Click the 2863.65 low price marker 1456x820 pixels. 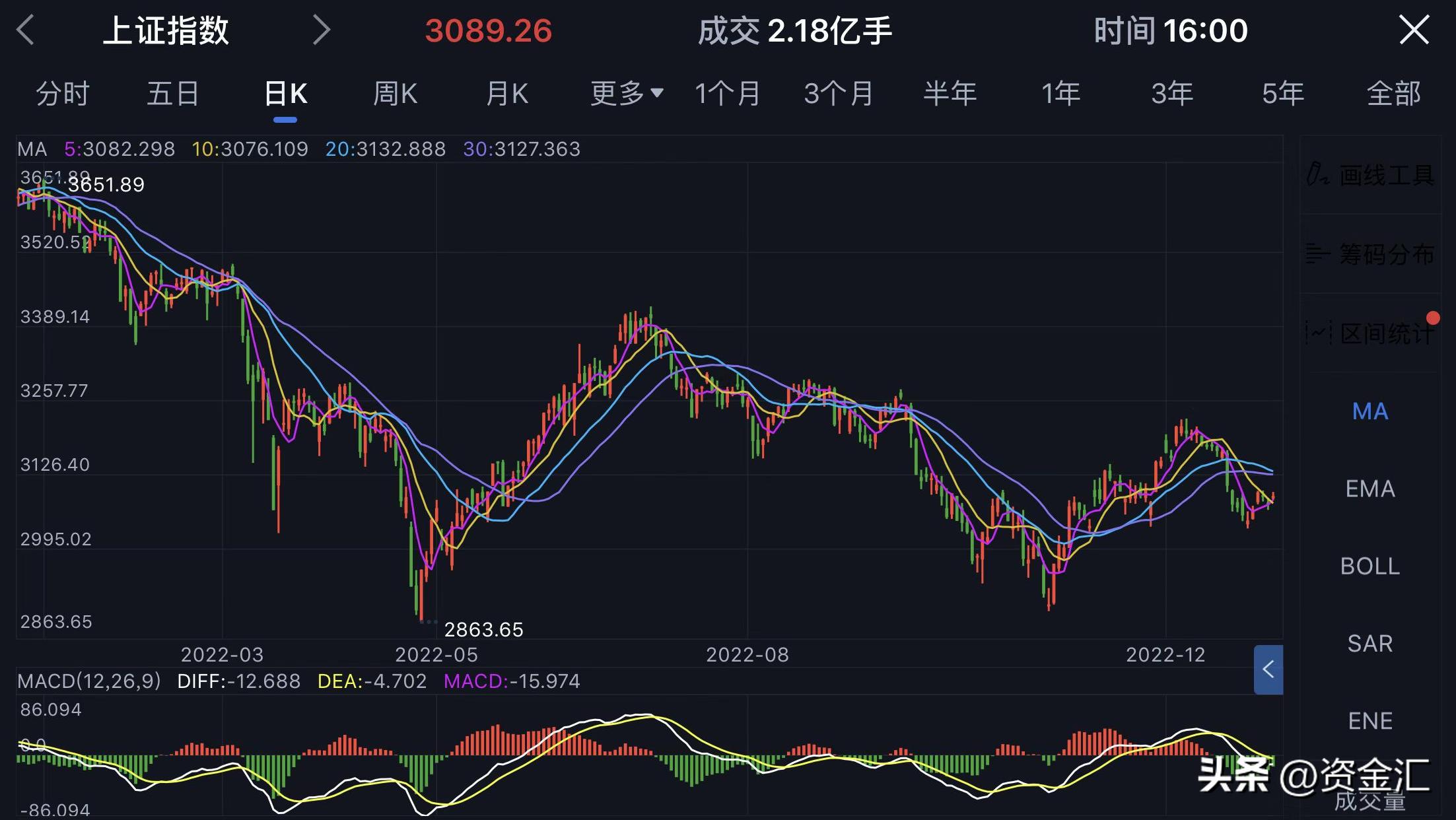tap(484, 629)
